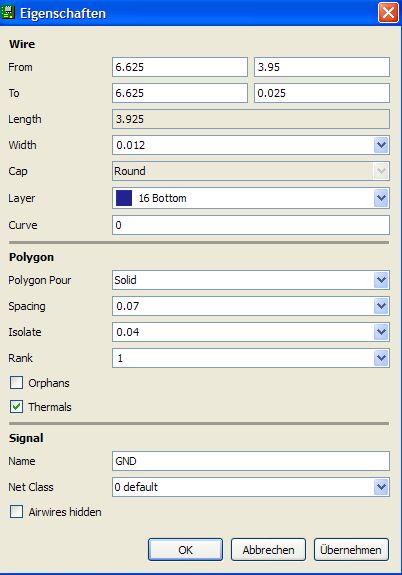
Task: Uncheck the Thermals checkbox
Action: 17,406
